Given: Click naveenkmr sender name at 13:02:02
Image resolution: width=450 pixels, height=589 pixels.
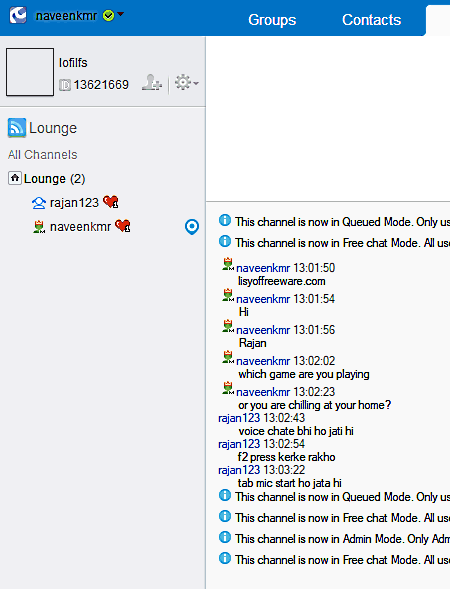Looking at the screenshot, I should [x=263, y=361].
